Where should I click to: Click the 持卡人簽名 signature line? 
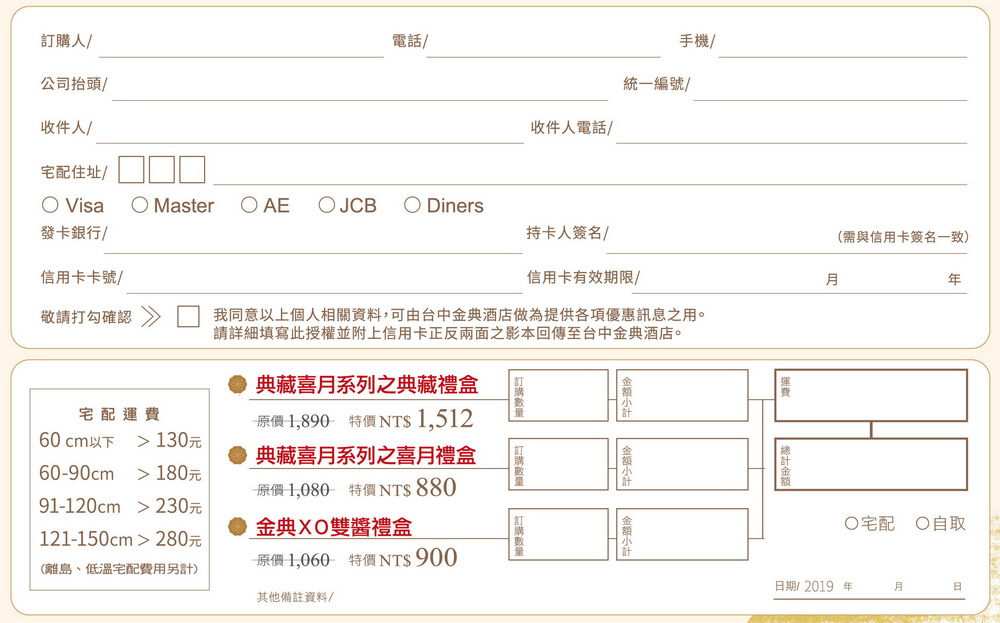786,240
